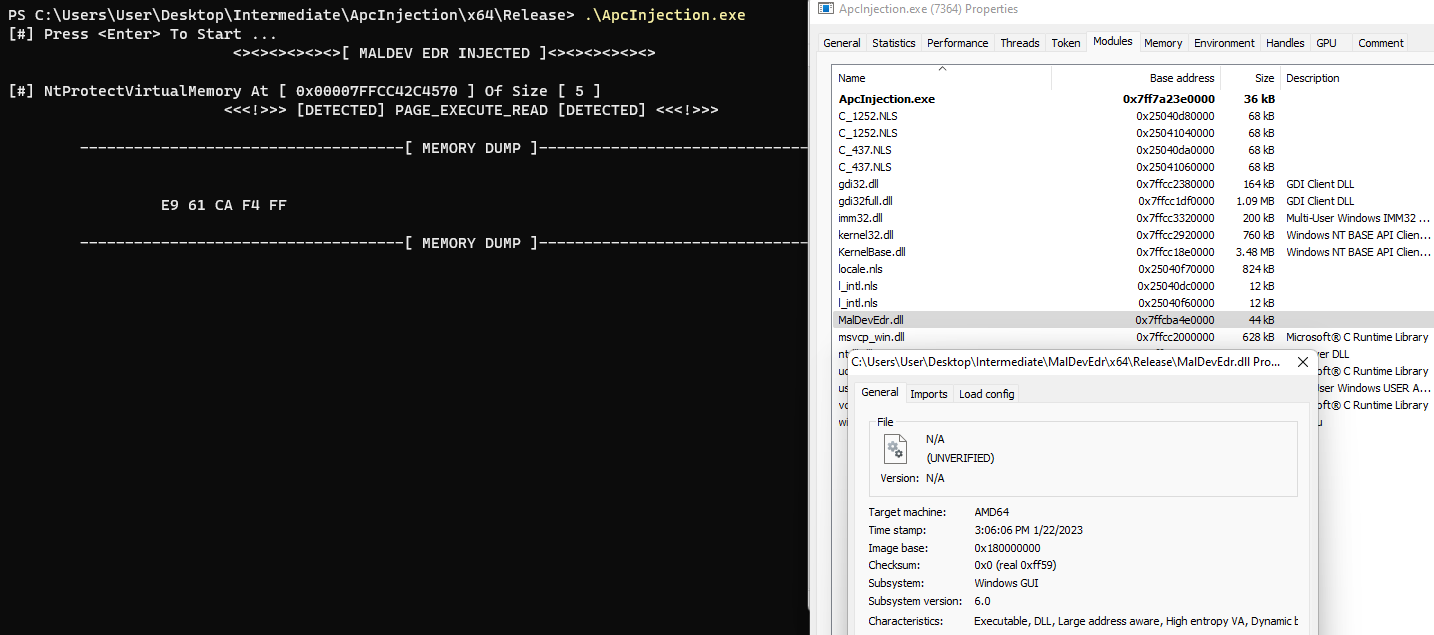The image size is (1434, 635).
Task: Sort modules by Base address column
Action: pos(1181,78)
